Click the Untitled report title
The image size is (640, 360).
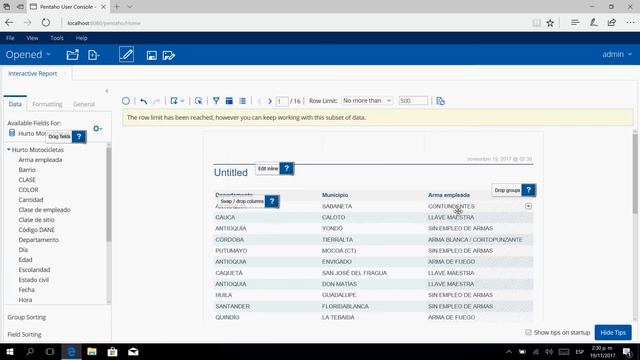click(231, 172)
